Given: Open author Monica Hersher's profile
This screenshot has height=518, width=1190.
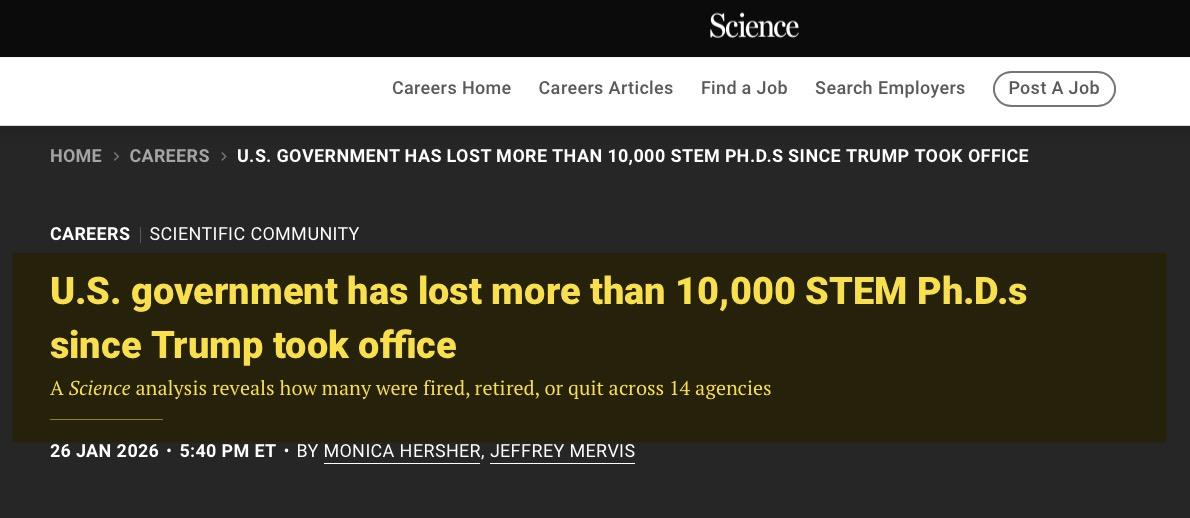Looking at the screenshot, I should coord(402,451).
